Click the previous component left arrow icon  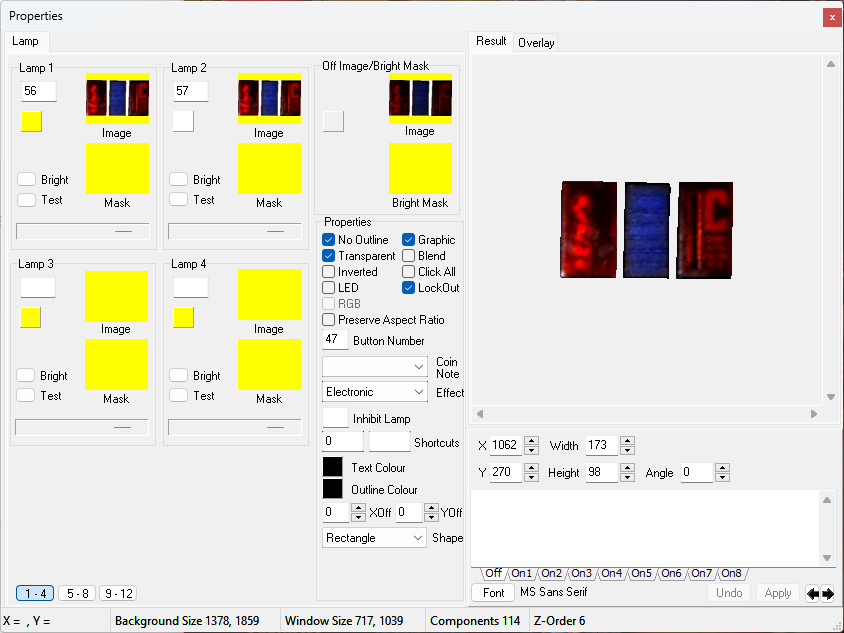[x=813, y=594]
